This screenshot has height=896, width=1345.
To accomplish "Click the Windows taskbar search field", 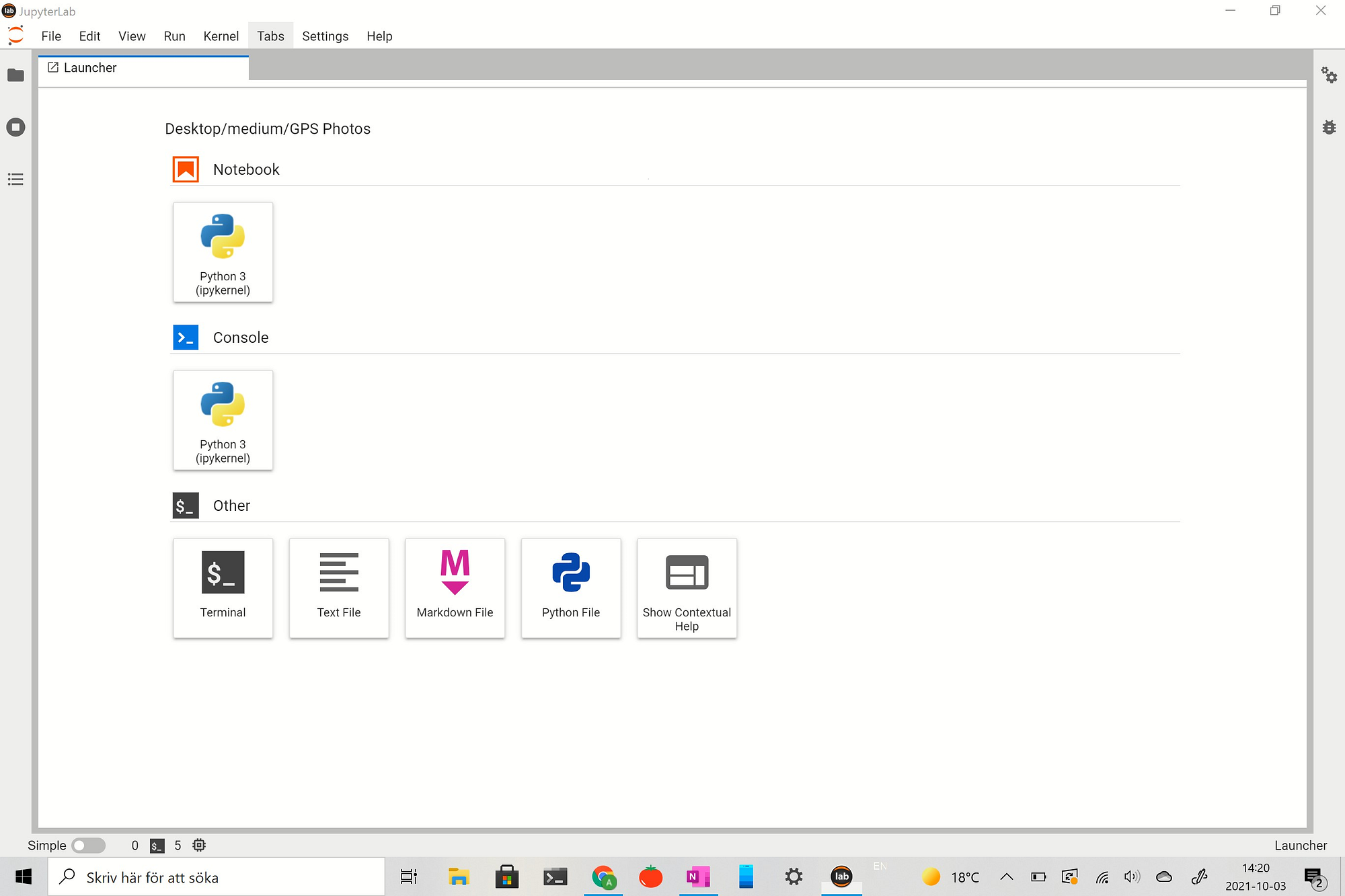I will coord(215,877).
